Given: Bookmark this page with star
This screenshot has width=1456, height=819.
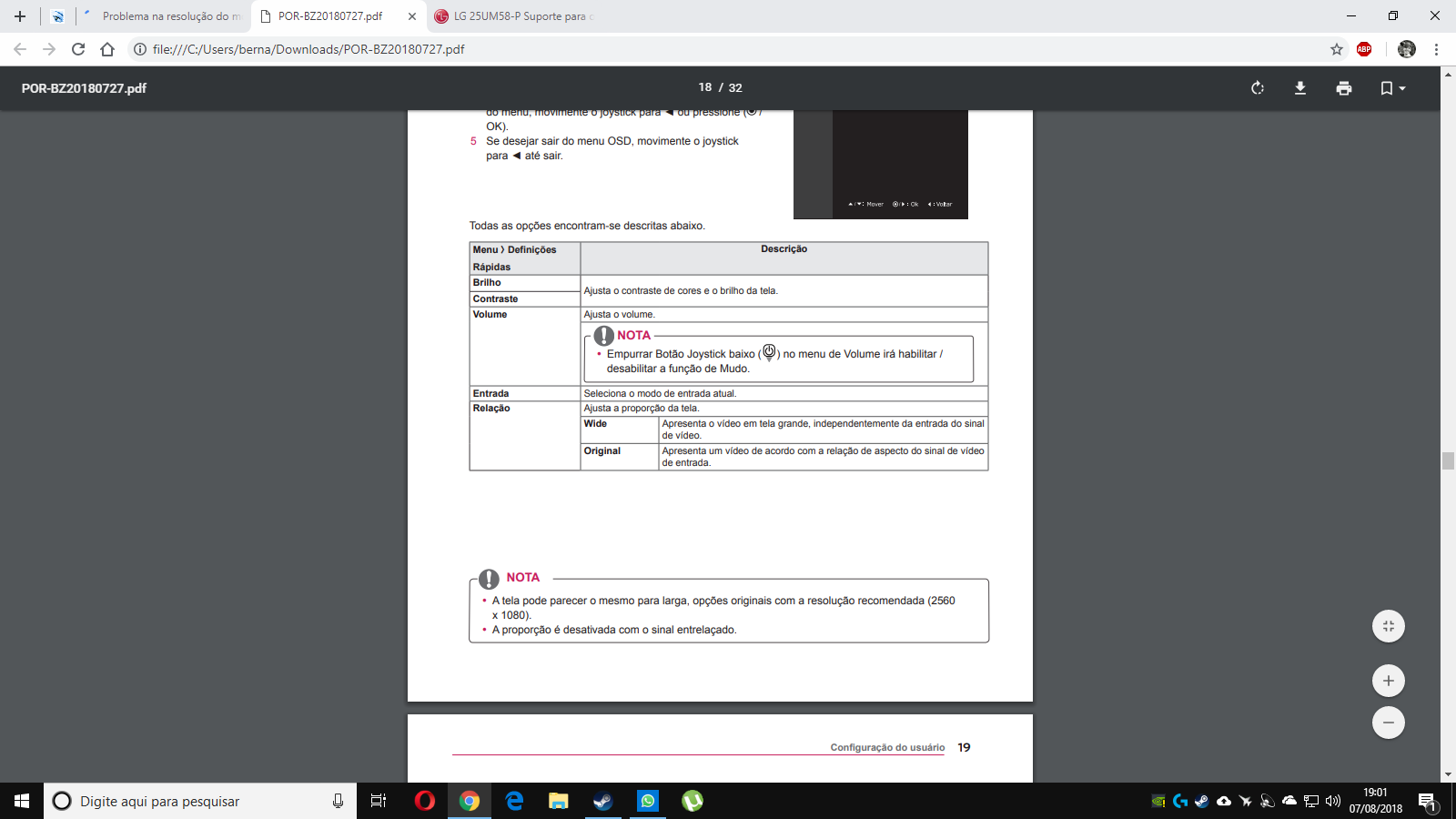Looking at the screenshot, I should coord(1337,49).
